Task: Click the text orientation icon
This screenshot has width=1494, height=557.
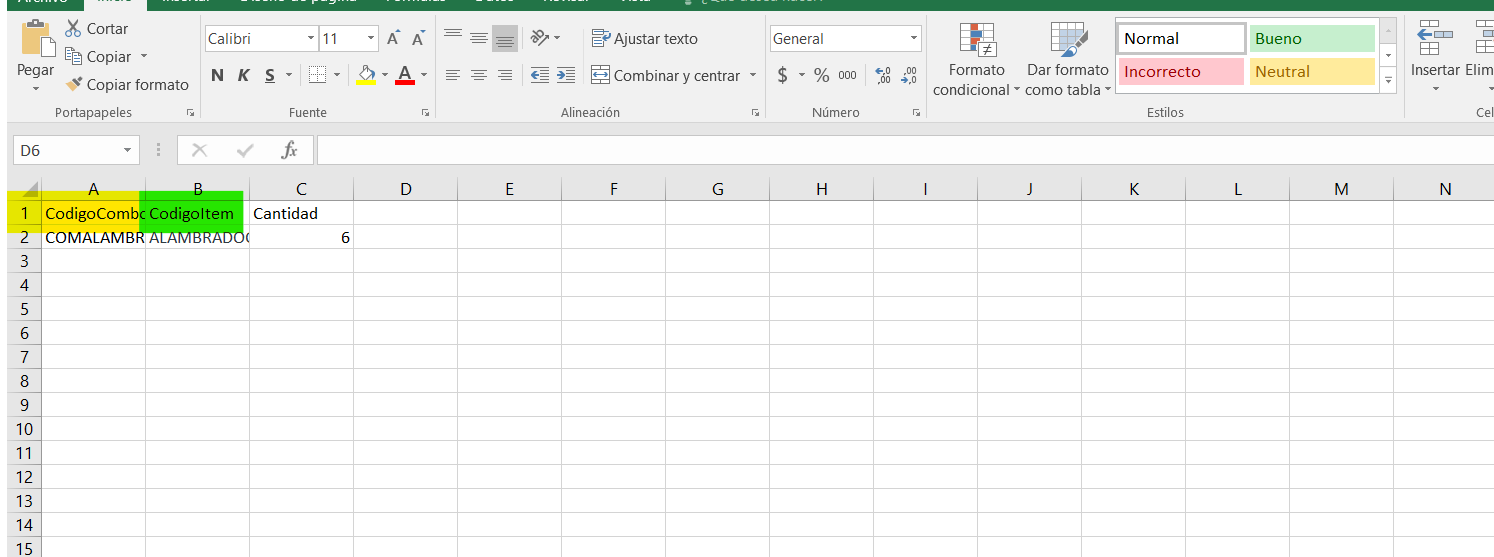Action: [x=540, y=39]
